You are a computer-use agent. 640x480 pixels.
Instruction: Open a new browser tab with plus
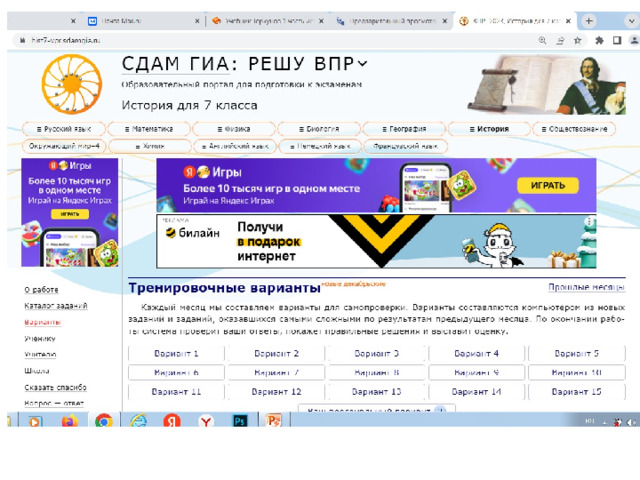point(589,21)
